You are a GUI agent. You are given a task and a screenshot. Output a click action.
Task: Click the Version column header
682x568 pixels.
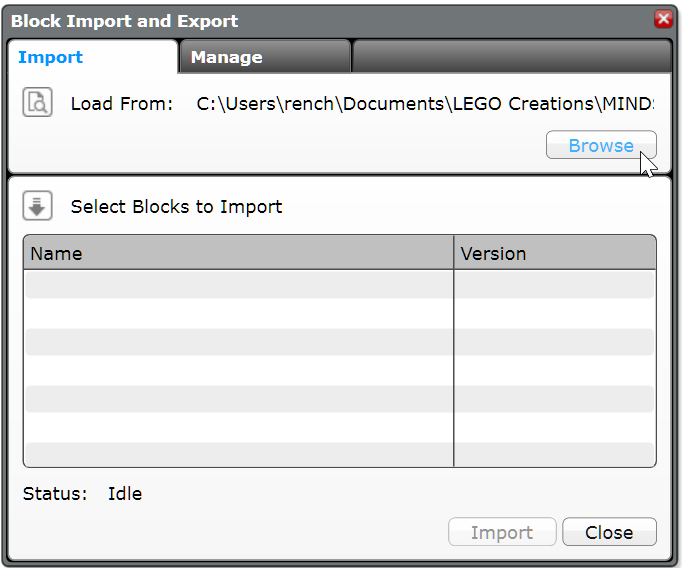coord(555,254)
